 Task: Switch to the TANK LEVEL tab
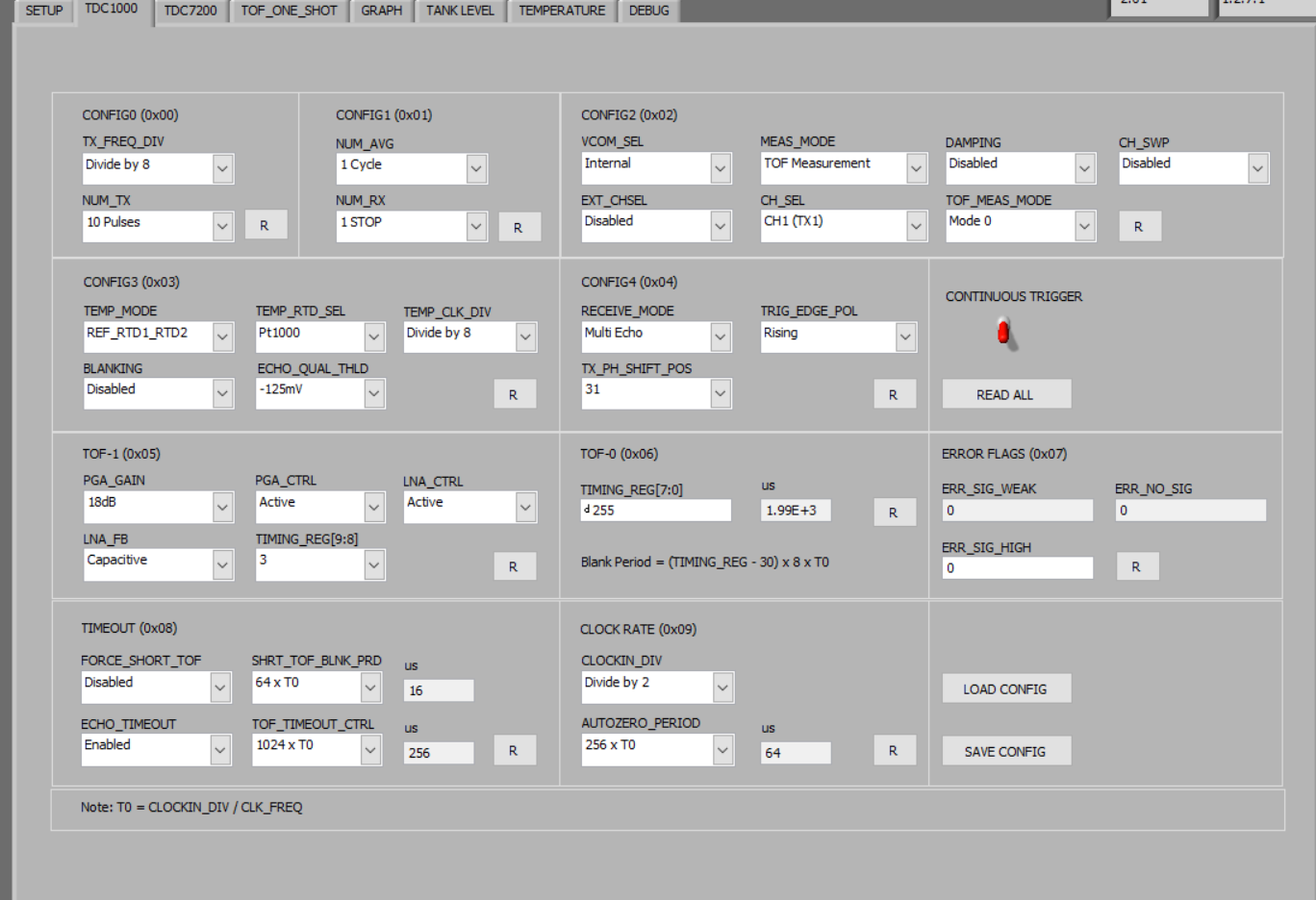pos(460,11)
